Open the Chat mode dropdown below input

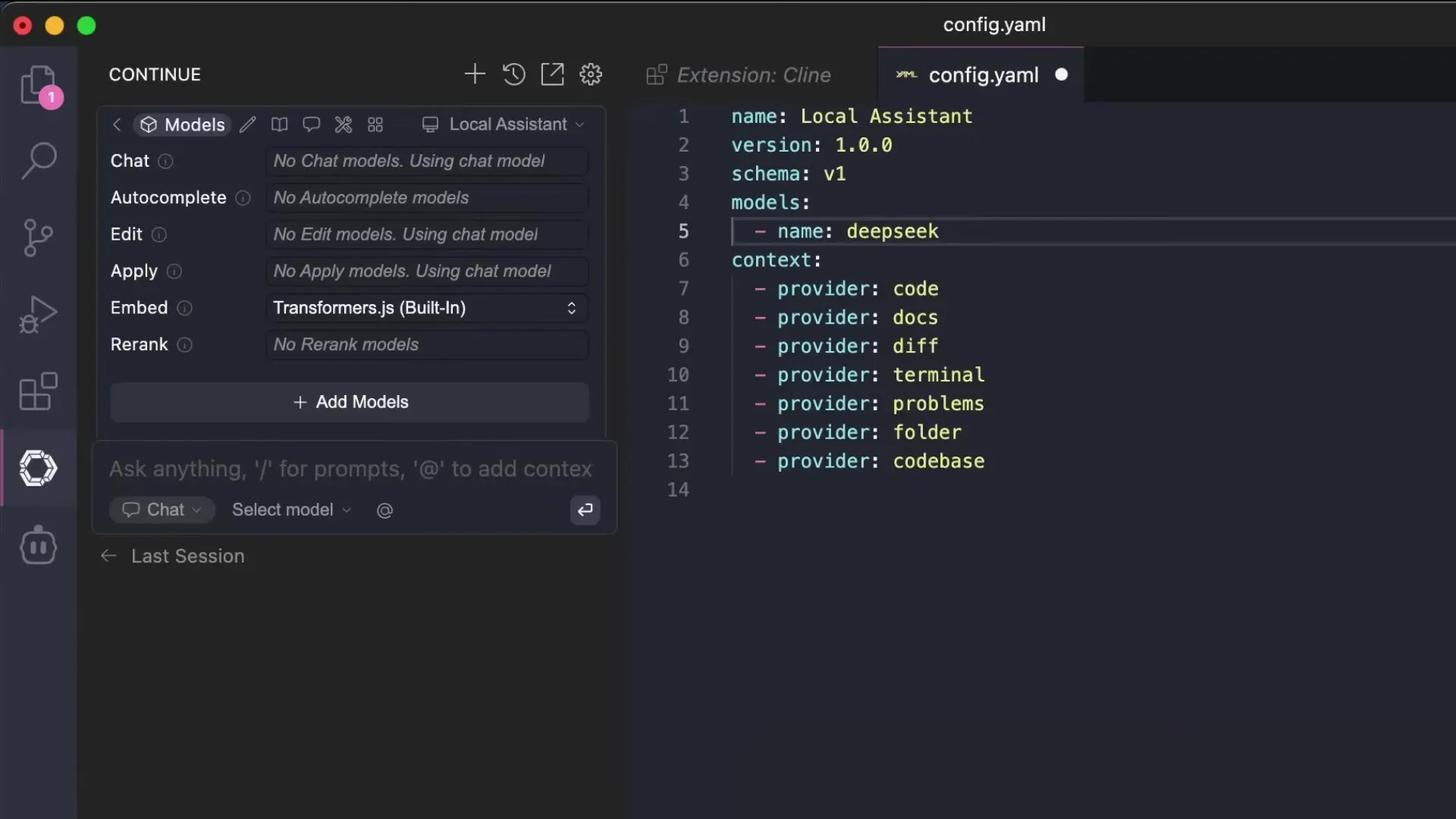tap(162, 510)
